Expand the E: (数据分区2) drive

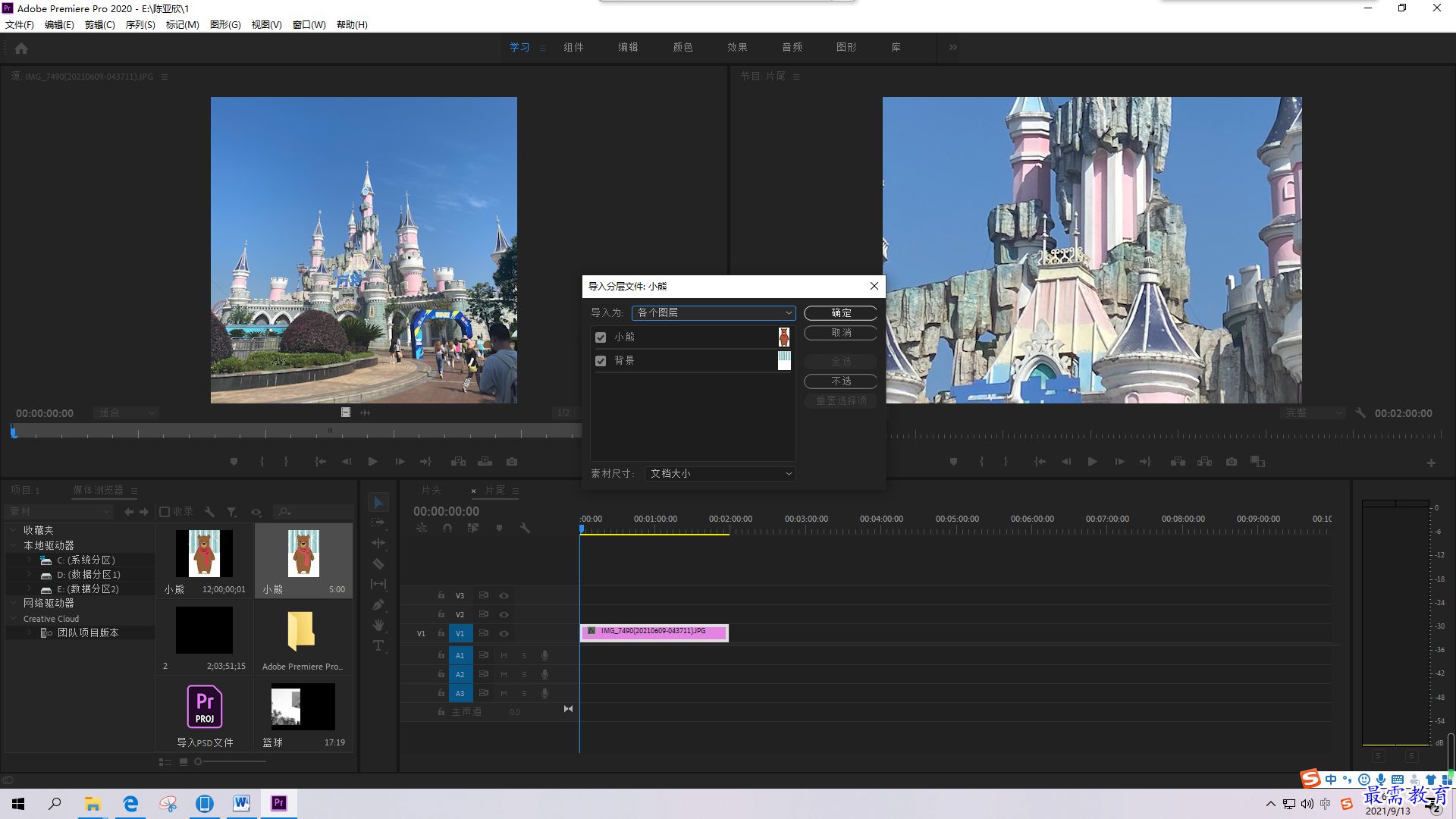[29, 589]
